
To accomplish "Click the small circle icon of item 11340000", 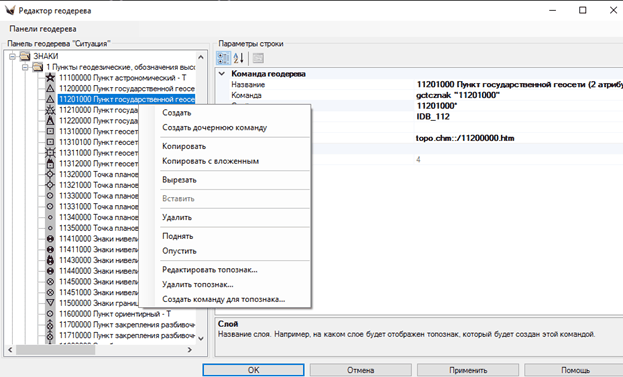I will 50,217.
